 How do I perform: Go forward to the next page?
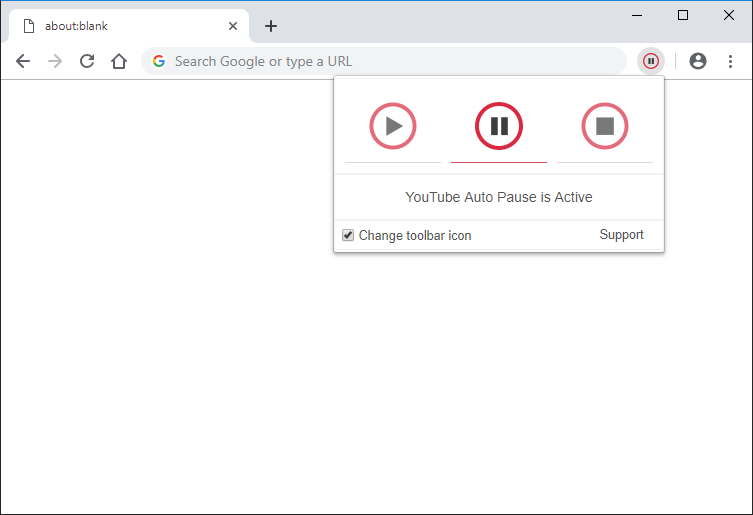coord(55,61)
